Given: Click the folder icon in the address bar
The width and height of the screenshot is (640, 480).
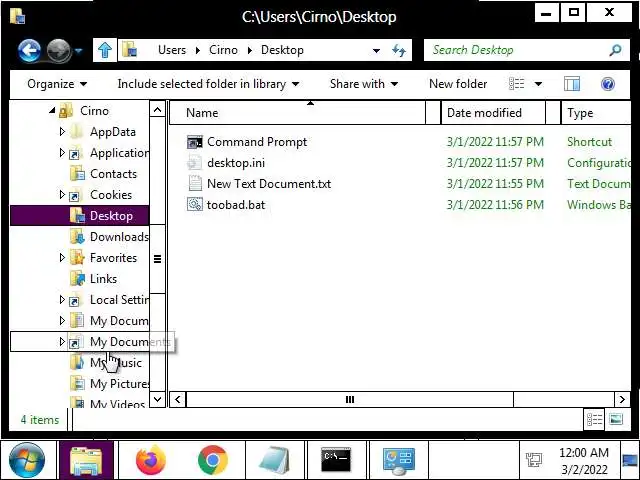Looking at the screenshot, I should (129, 50).
